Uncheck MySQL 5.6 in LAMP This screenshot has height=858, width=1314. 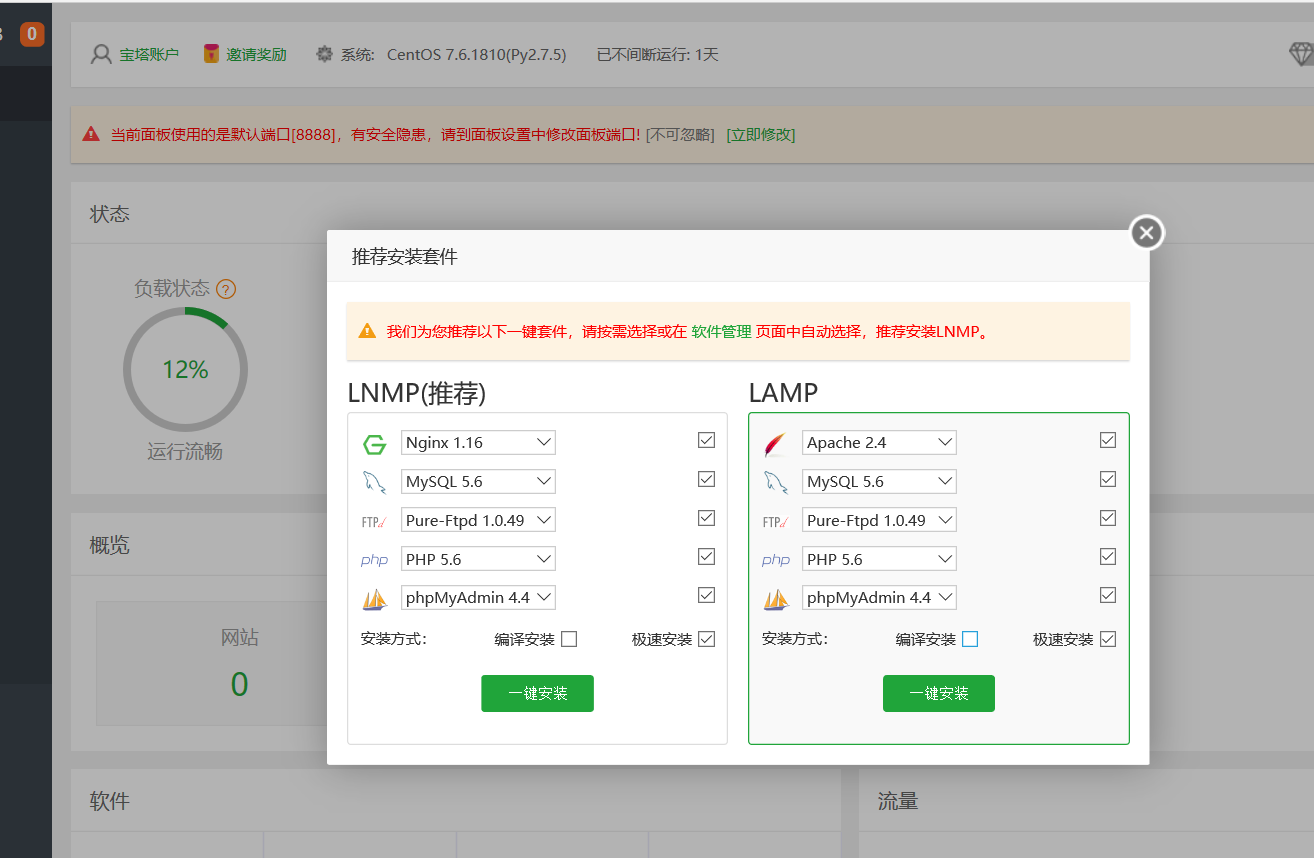click(1107, 479)
